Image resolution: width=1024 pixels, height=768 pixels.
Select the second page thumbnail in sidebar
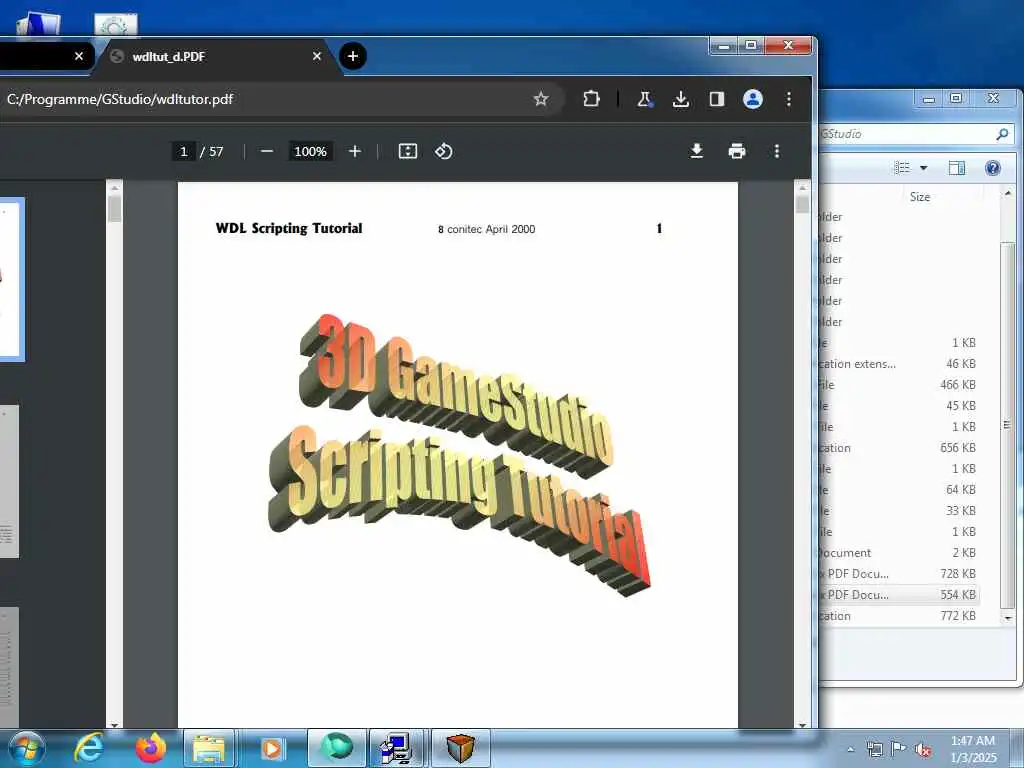click(9, 482)
